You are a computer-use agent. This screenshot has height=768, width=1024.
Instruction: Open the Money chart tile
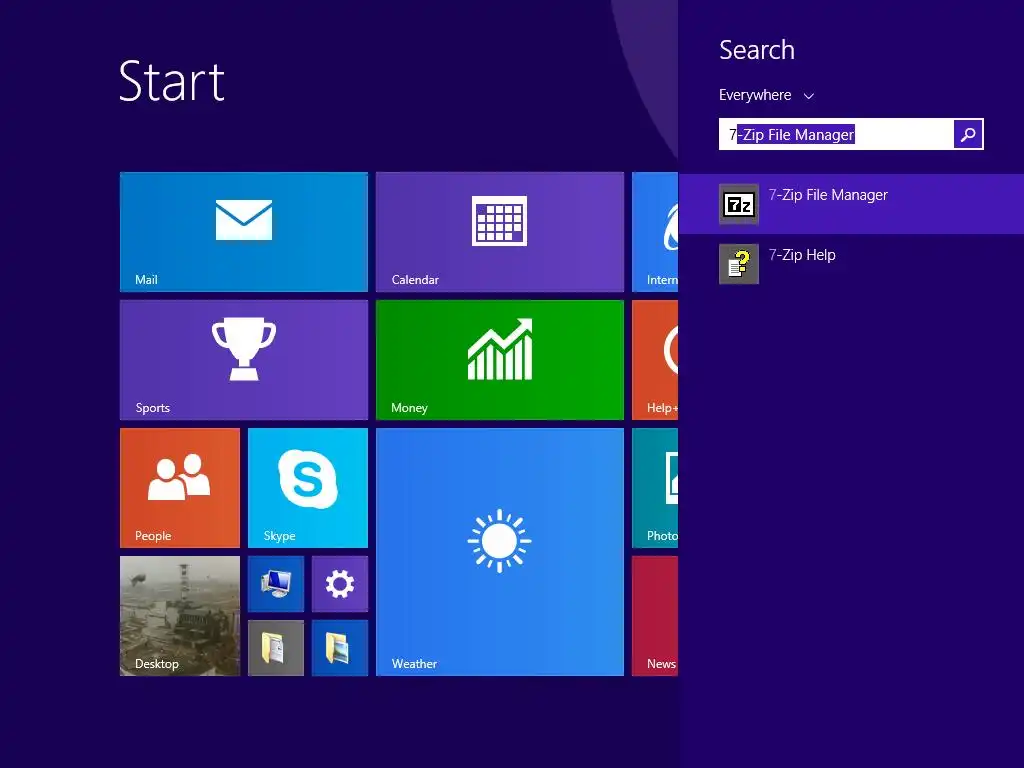pos(500,360)
